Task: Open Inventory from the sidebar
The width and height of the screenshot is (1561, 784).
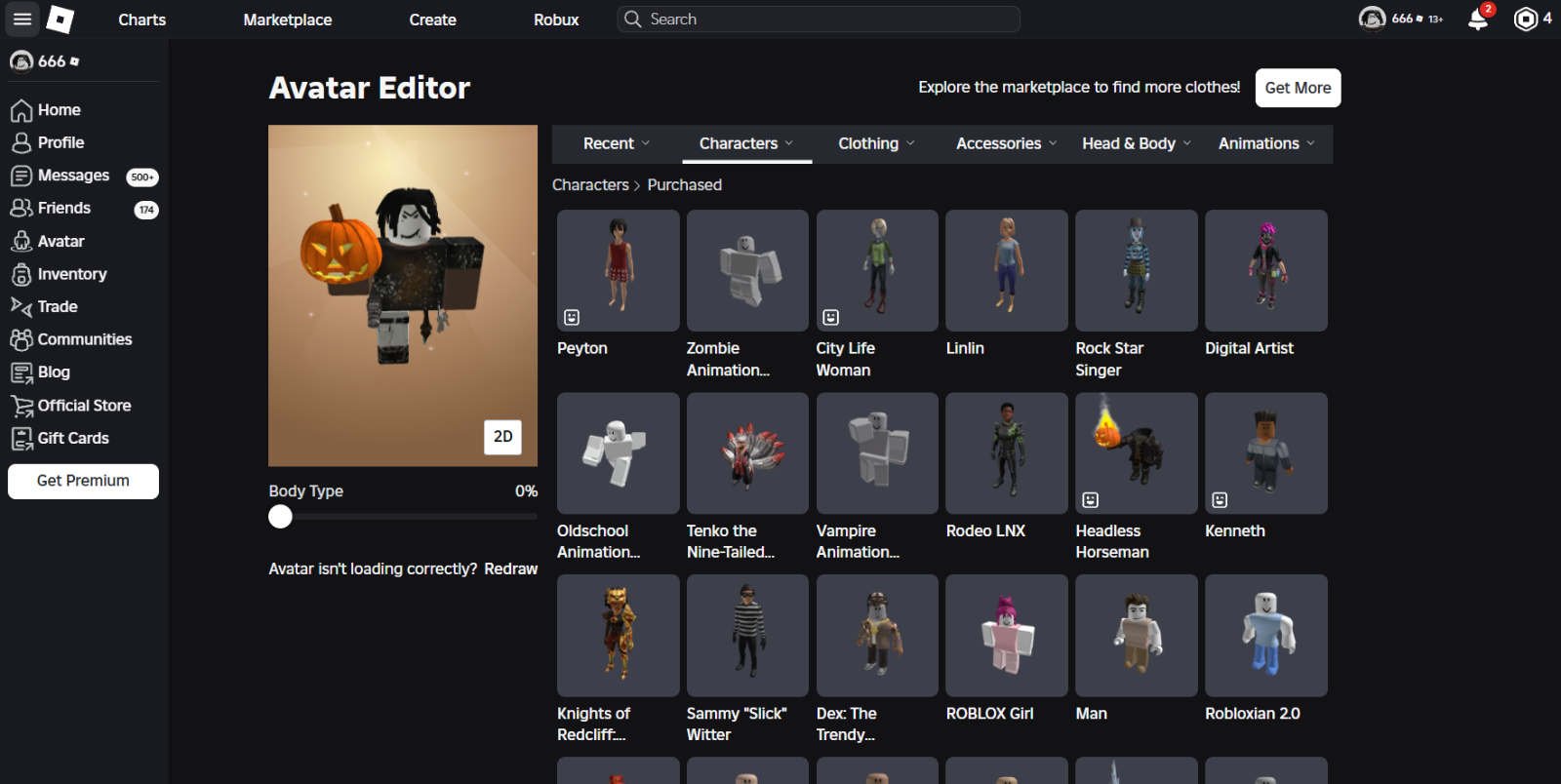Action: pos(72,274)
